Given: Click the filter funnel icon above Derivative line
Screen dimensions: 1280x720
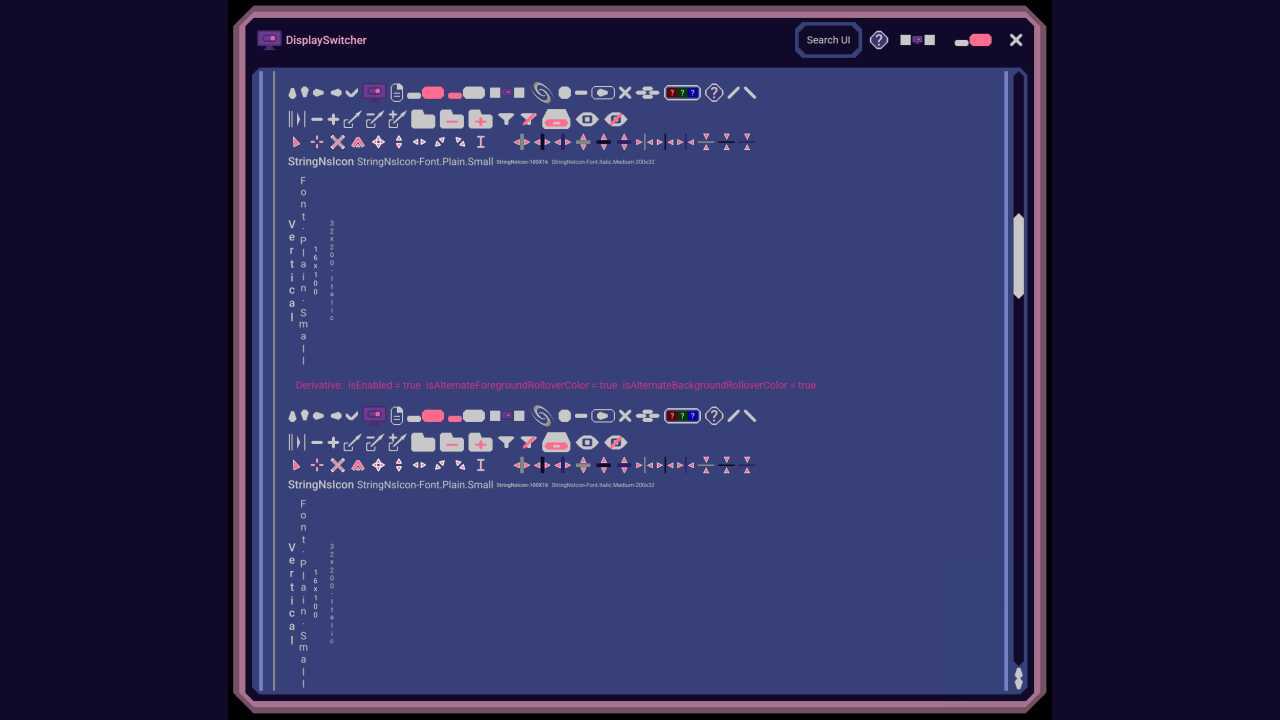Looking at the screenshot, I should 506,119.
